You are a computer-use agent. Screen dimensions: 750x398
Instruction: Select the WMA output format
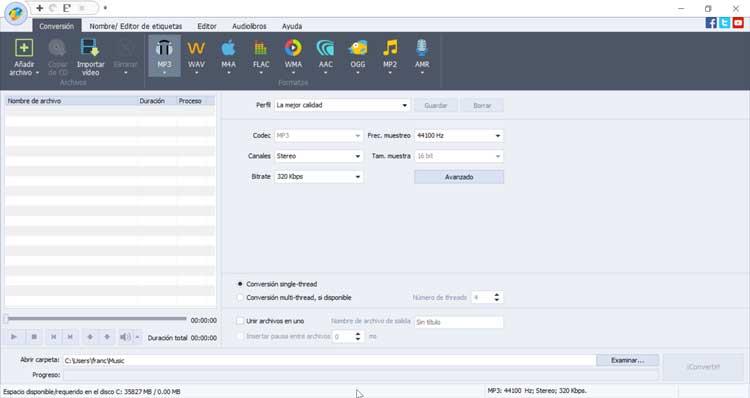[x=293, y=55]
